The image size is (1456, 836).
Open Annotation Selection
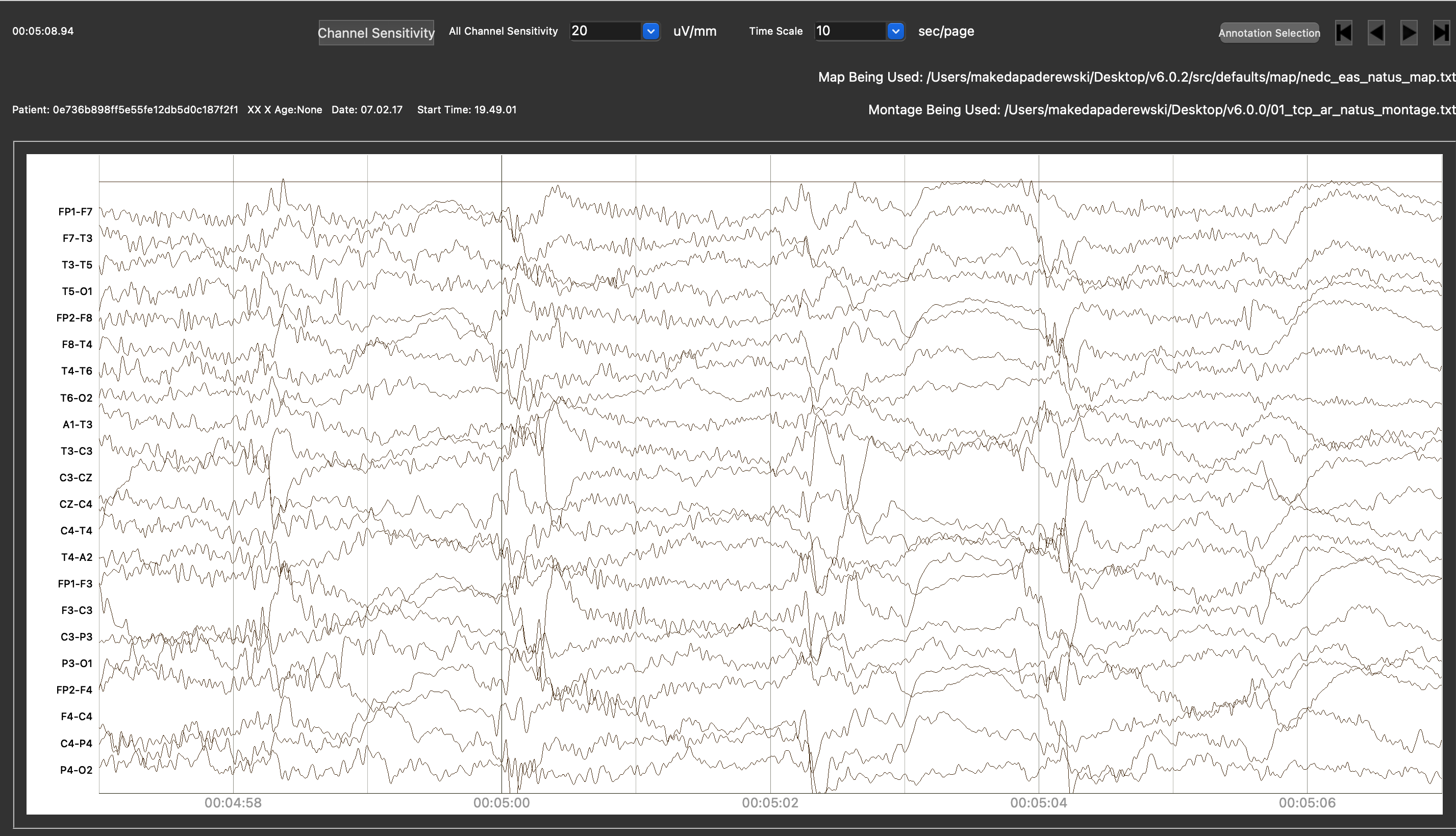coord(1269,33)
